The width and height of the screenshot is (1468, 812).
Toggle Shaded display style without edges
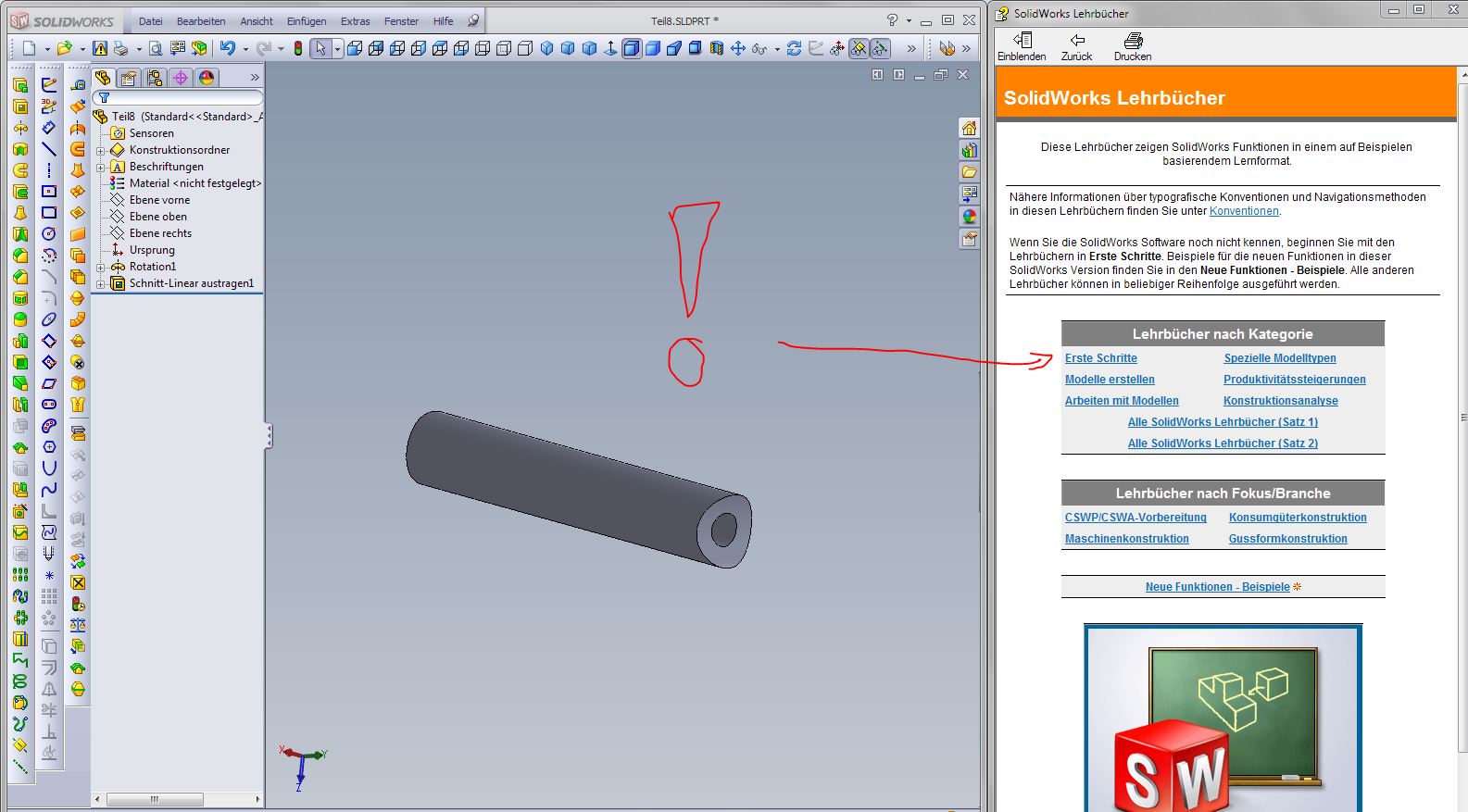pos(653,48)
